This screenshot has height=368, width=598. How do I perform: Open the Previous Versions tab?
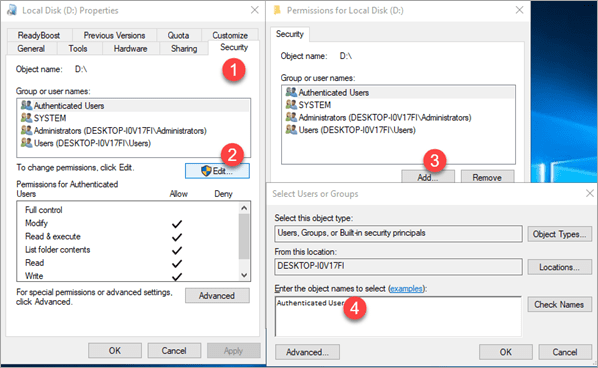point(114,35)
